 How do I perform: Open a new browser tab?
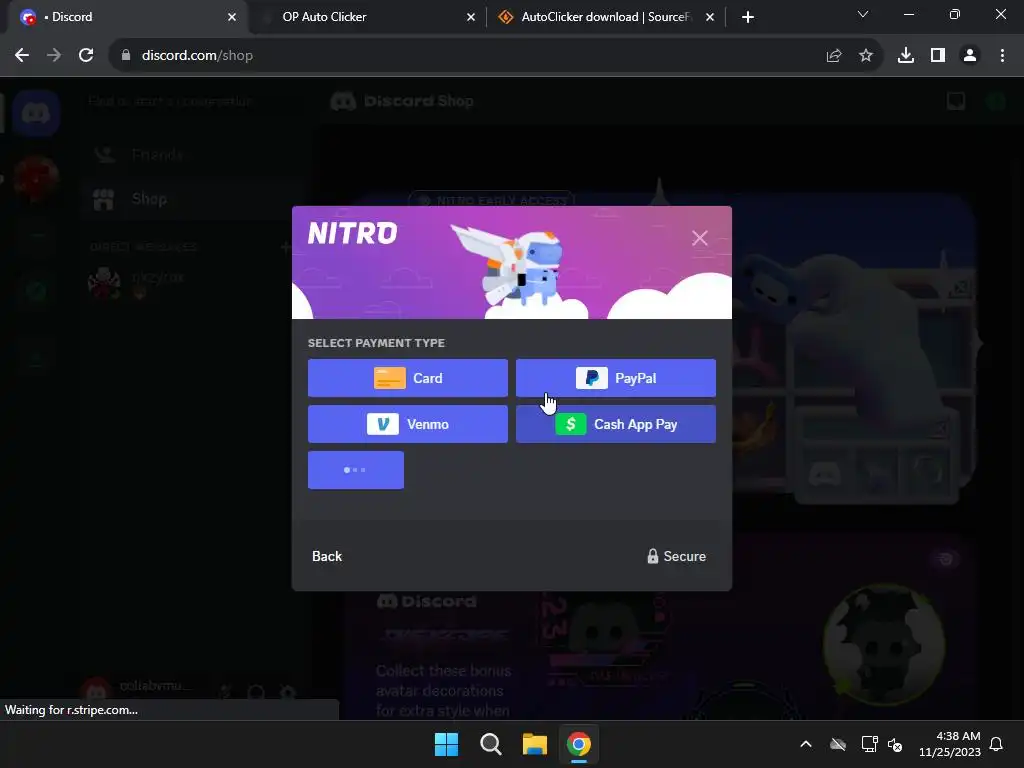coord(748,17)
